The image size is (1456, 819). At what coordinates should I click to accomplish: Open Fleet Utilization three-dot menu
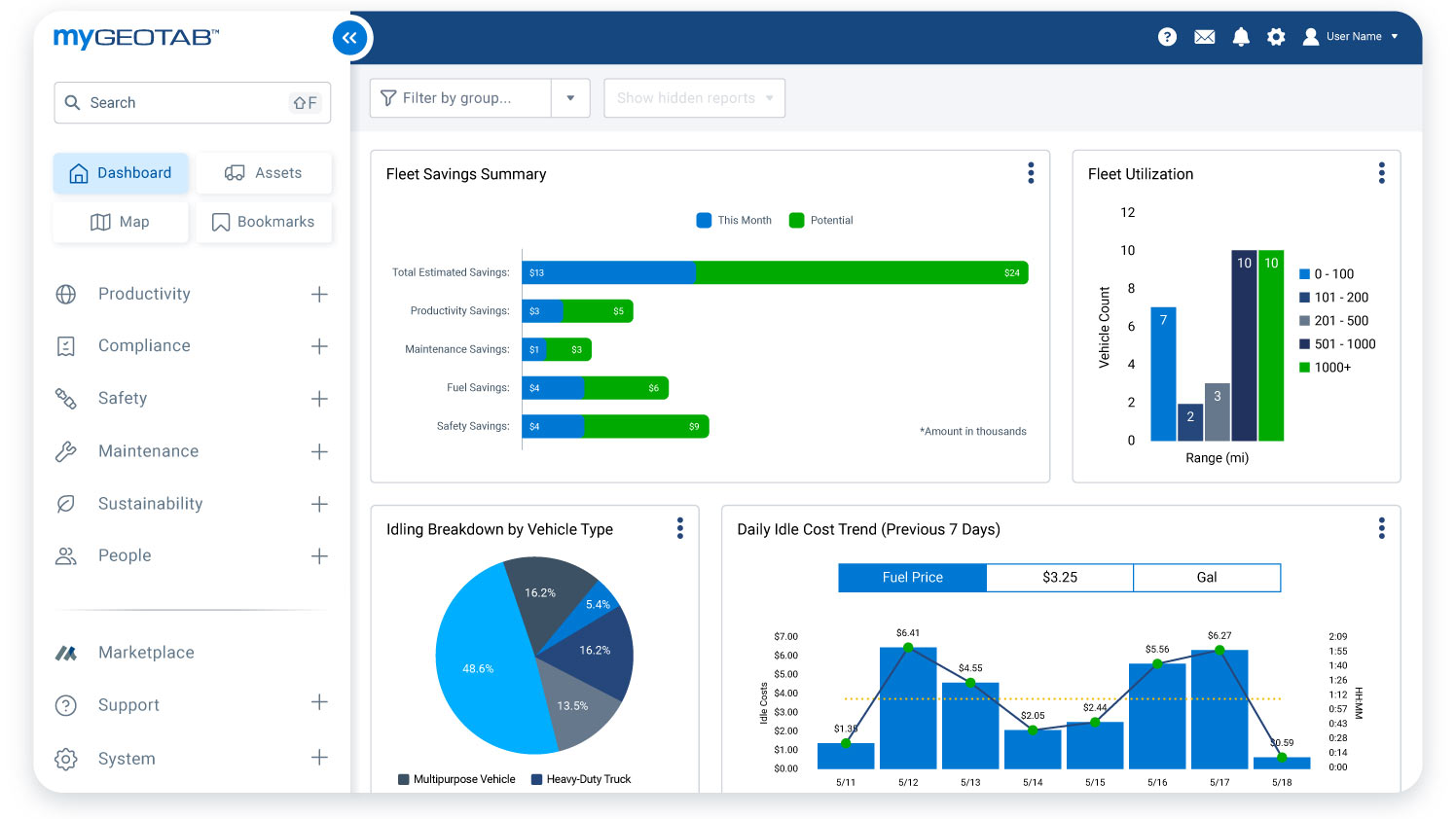[1381, 173]
